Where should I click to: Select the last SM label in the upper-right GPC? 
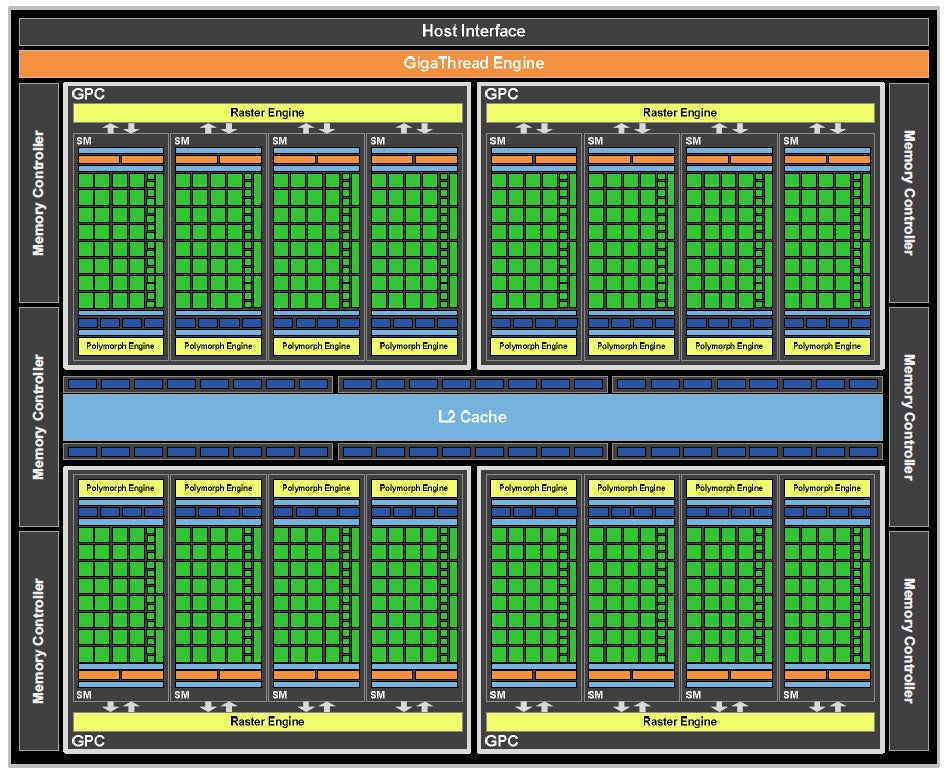[x=791, y=141]
